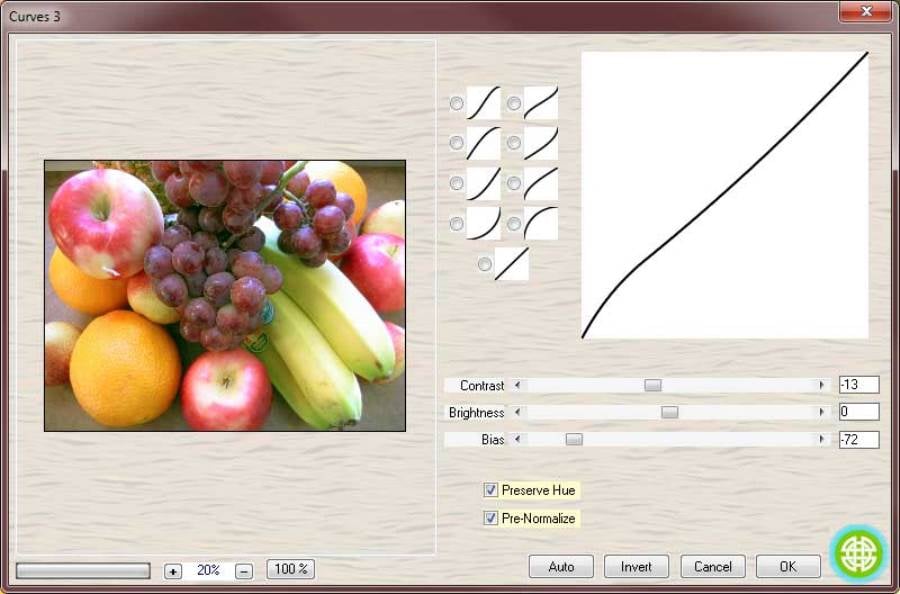Click the Contrast value field showing -13
The height and width of the screenshot is (594, 900).
pyautogui.click(x=859, y=385)
